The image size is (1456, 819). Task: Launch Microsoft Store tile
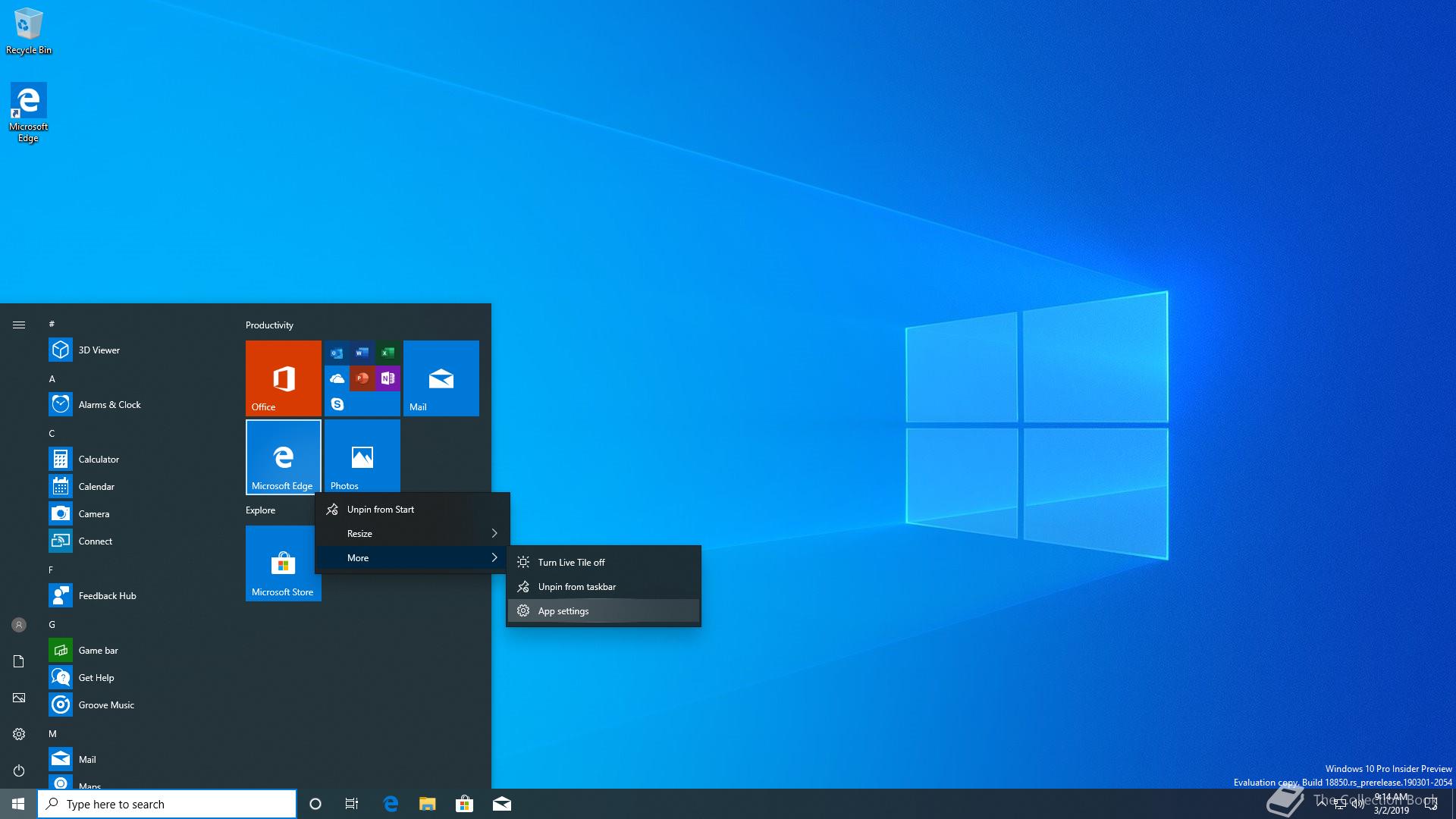coord(283,563)
